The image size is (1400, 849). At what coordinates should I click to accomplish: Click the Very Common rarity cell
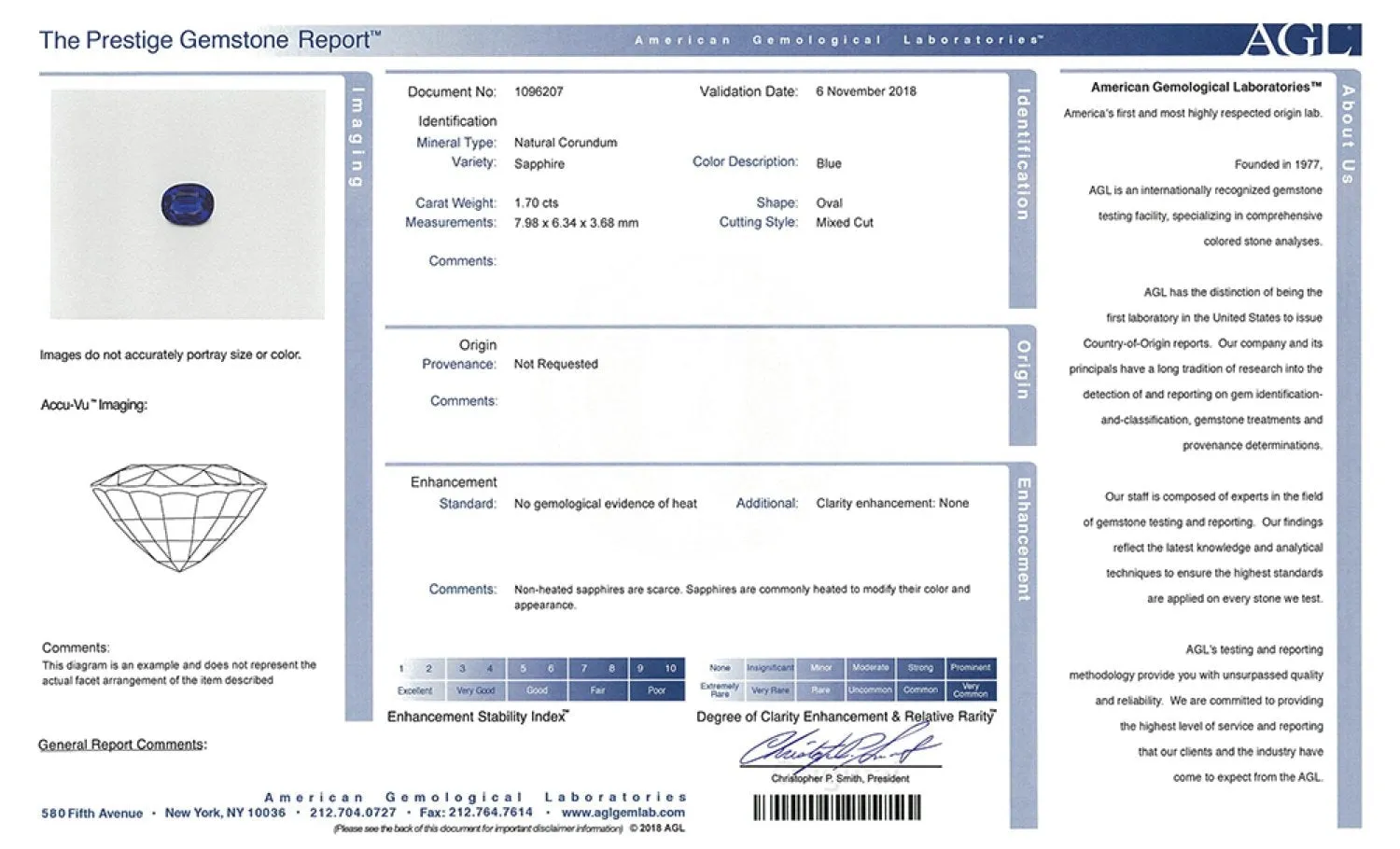[x=971, y=690]
